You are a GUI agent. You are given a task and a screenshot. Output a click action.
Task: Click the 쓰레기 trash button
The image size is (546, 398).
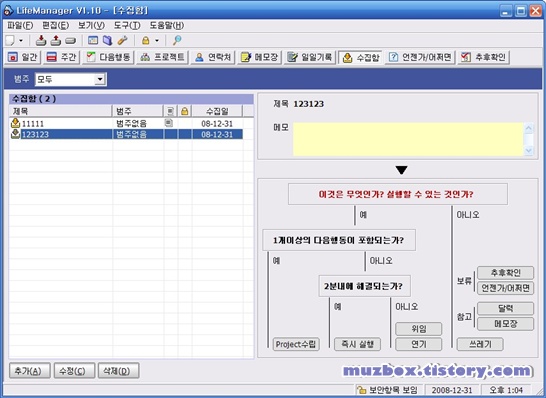tap(480, 344)
